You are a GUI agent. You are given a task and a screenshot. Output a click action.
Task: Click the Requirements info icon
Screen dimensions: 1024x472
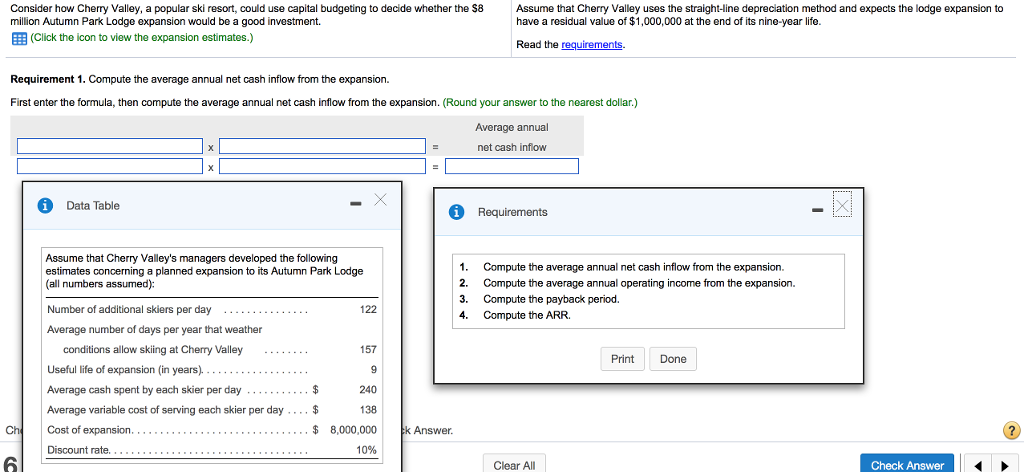(x=456, y=212)
